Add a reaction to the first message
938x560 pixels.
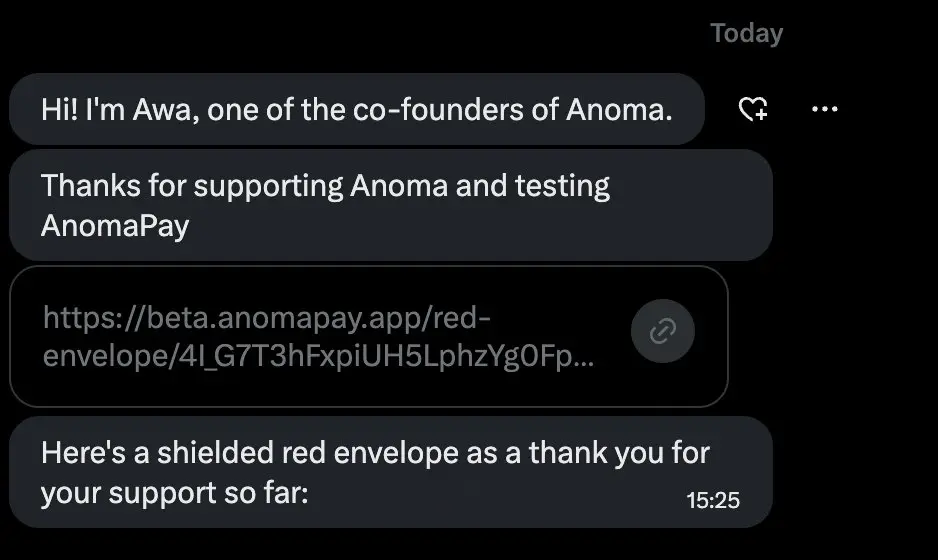[x=752, y=109]
